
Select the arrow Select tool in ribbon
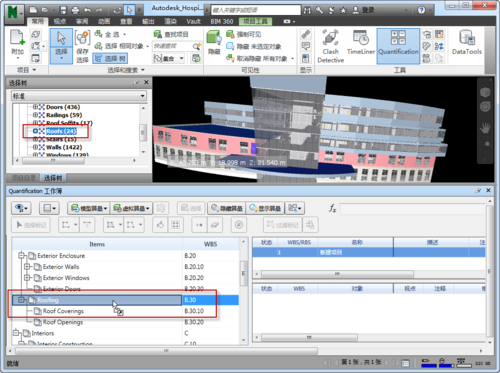61,46
